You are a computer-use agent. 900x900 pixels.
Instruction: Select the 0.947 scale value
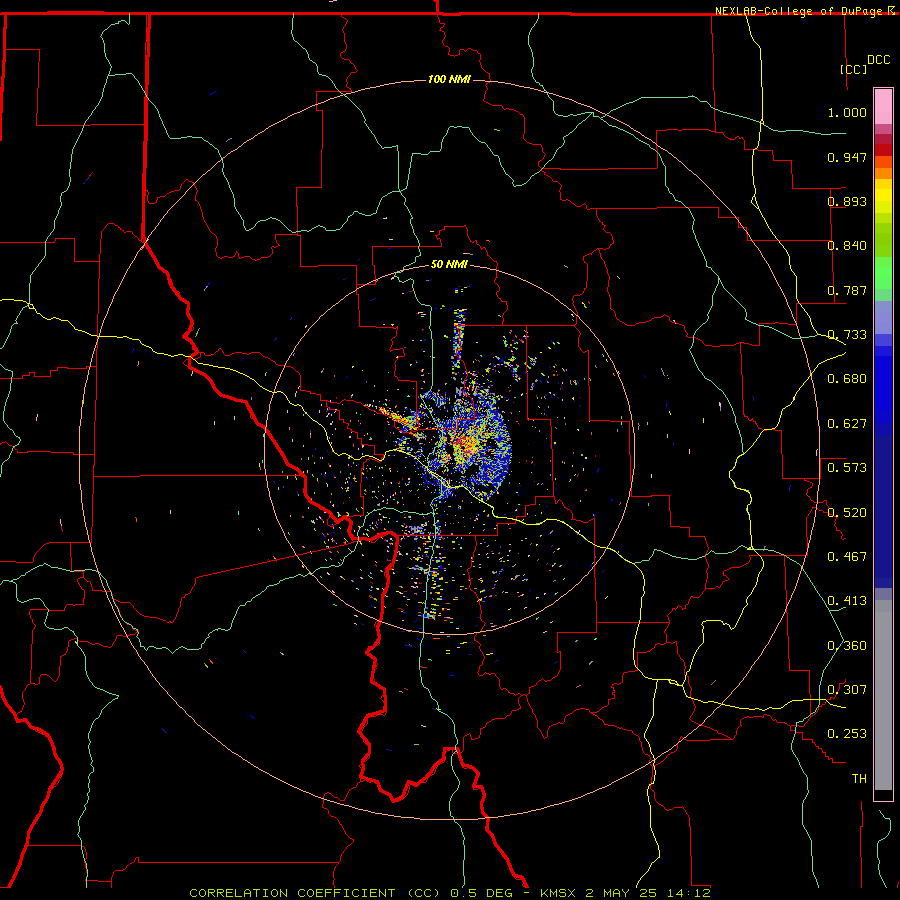point(847,157)
